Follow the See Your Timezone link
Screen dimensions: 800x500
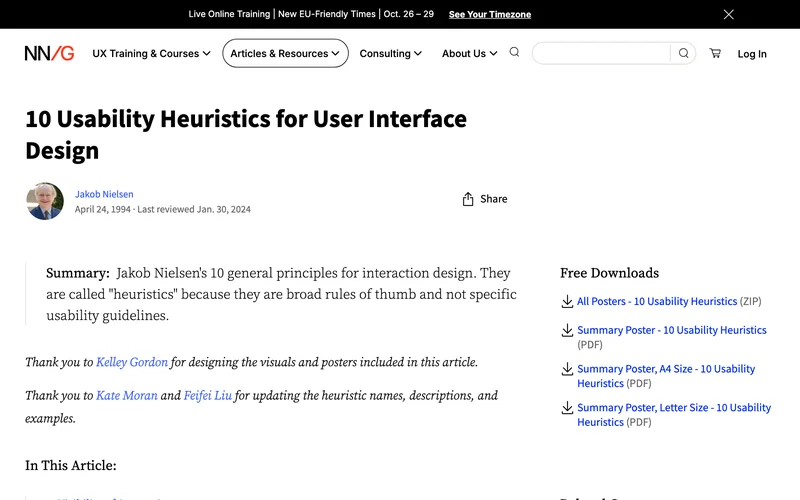pyautogui.click(x=490, y=14)
